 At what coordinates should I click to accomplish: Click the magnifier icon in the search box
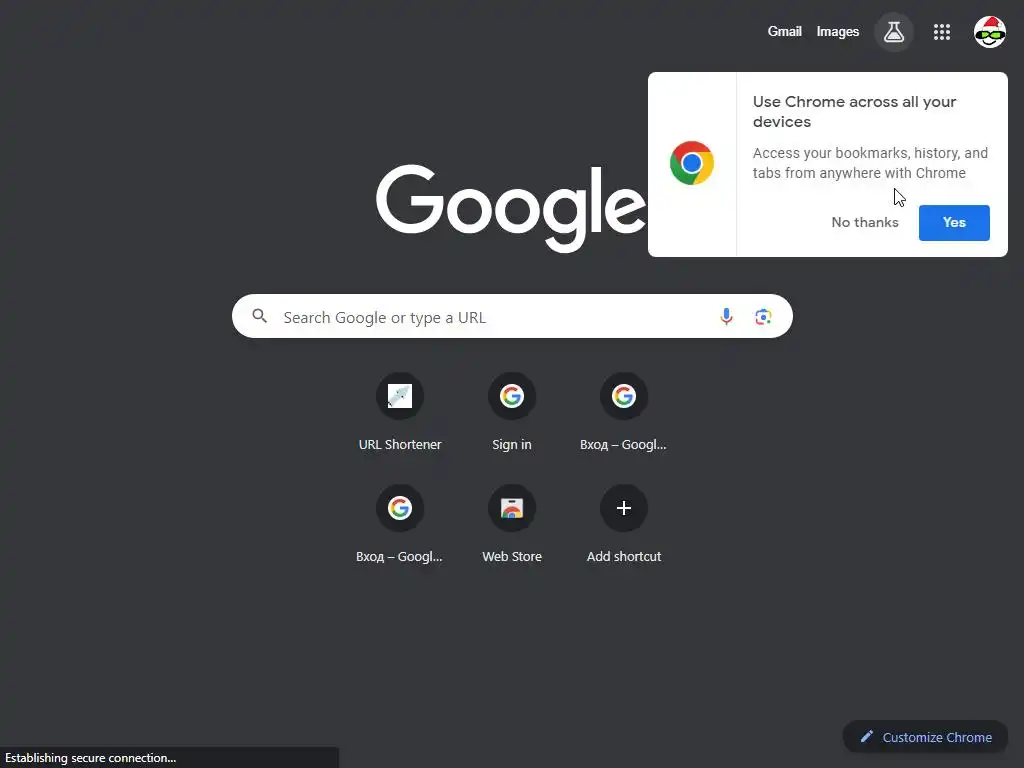pos(260,316)
